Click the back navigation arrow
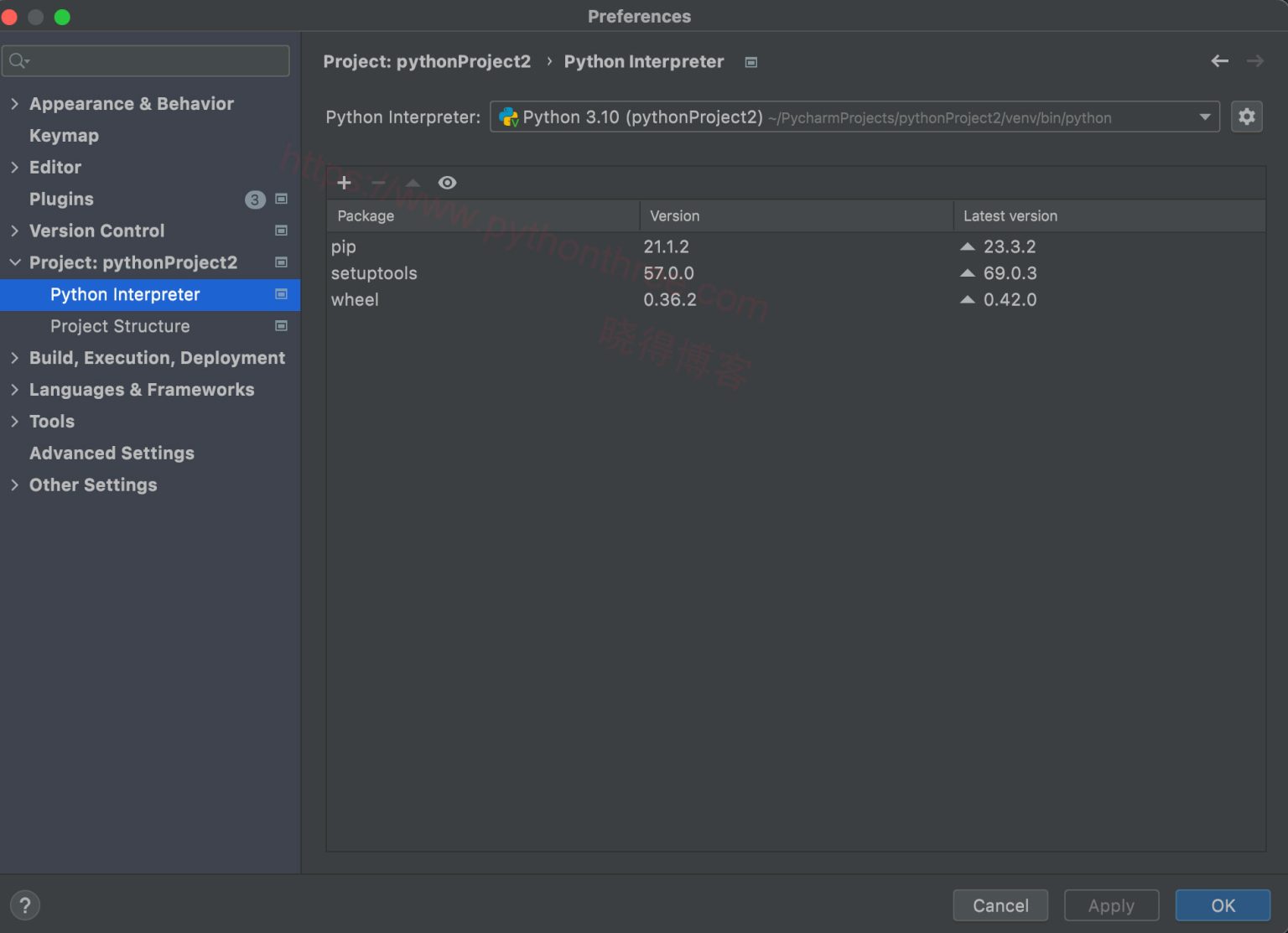1288x933 pixels. tap(1219, 61)
